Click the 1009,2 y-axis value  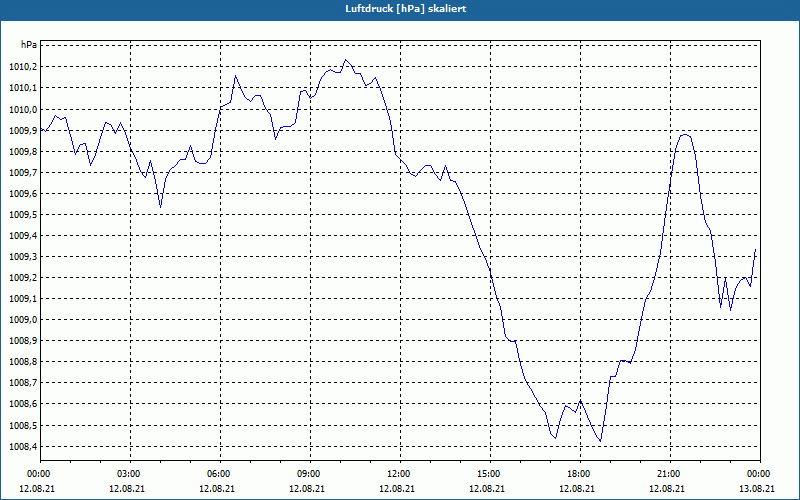pos(23,278)
